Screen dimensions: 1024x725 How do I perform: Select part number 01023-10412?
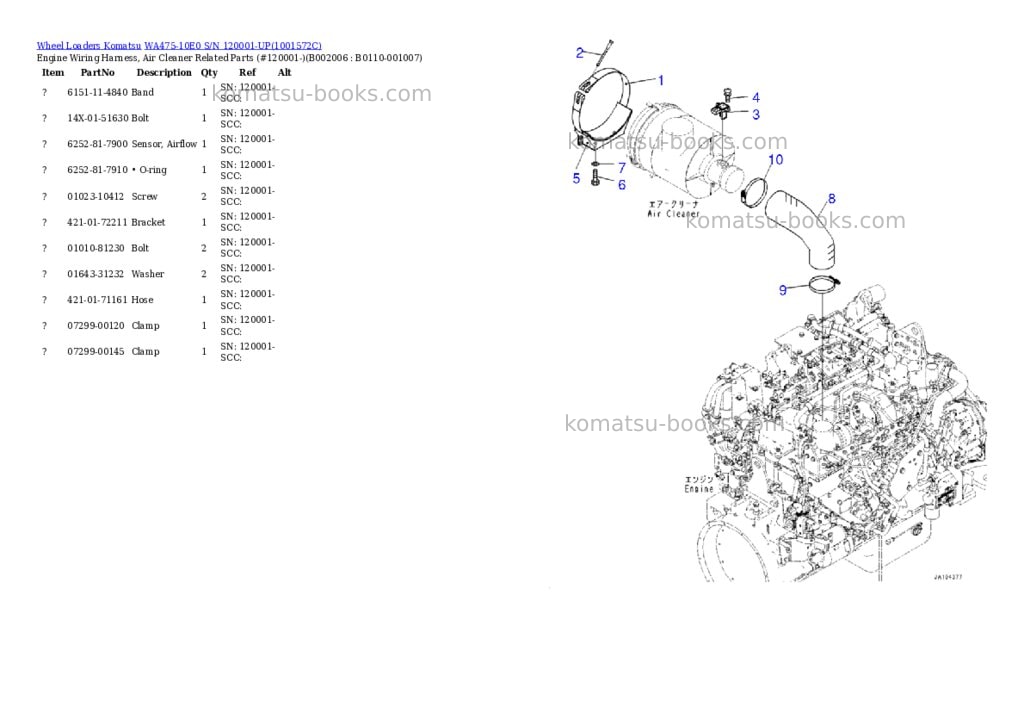[x=95, y=196]
